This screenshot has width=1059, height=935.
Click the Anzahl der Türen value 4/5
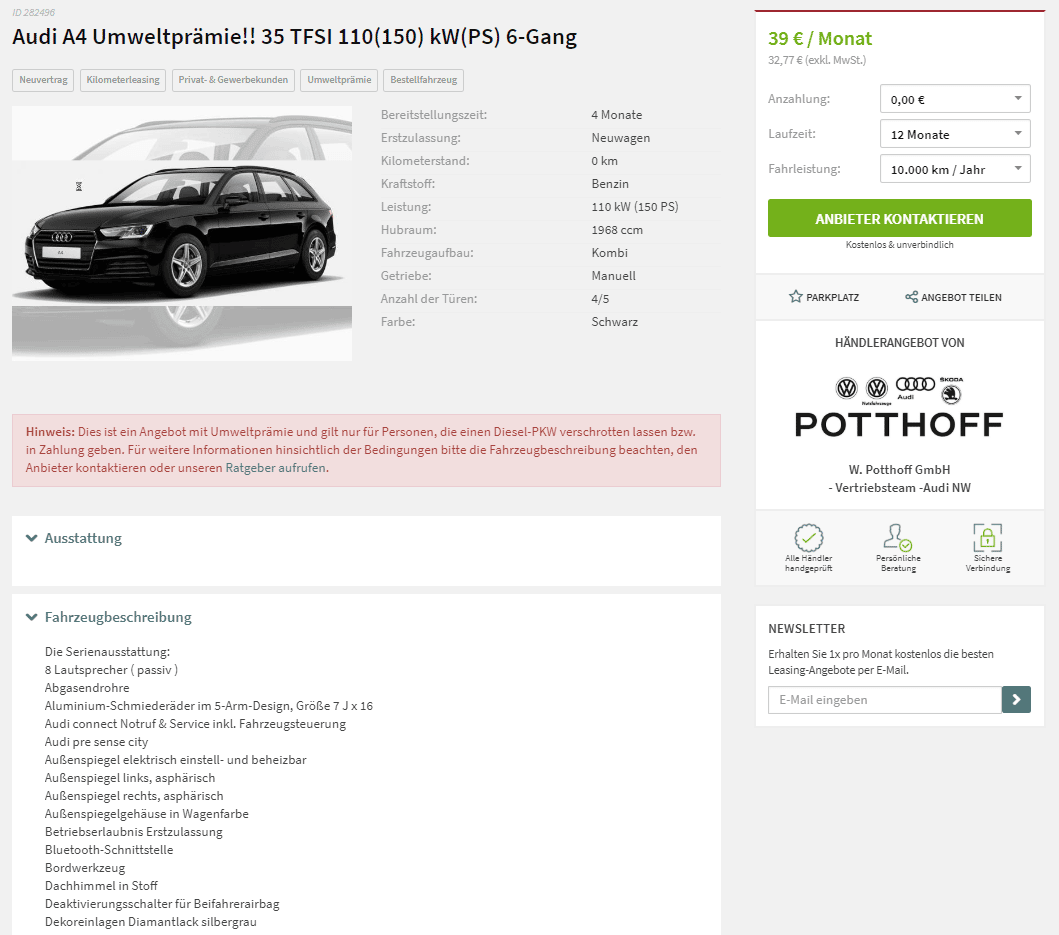[600, 299]
